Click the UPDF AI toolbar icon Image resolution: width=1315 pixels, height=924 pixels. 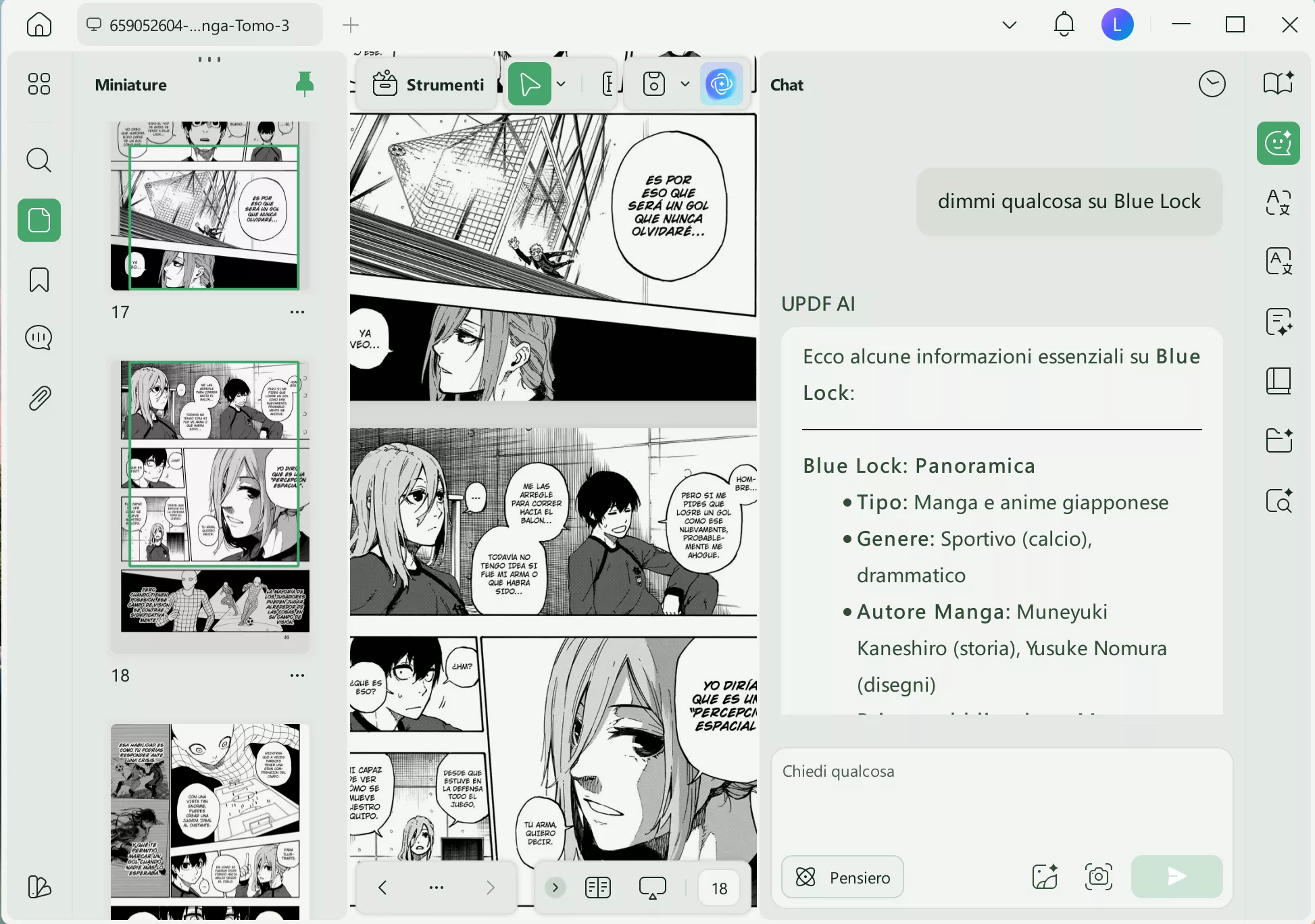coord(721,84)
